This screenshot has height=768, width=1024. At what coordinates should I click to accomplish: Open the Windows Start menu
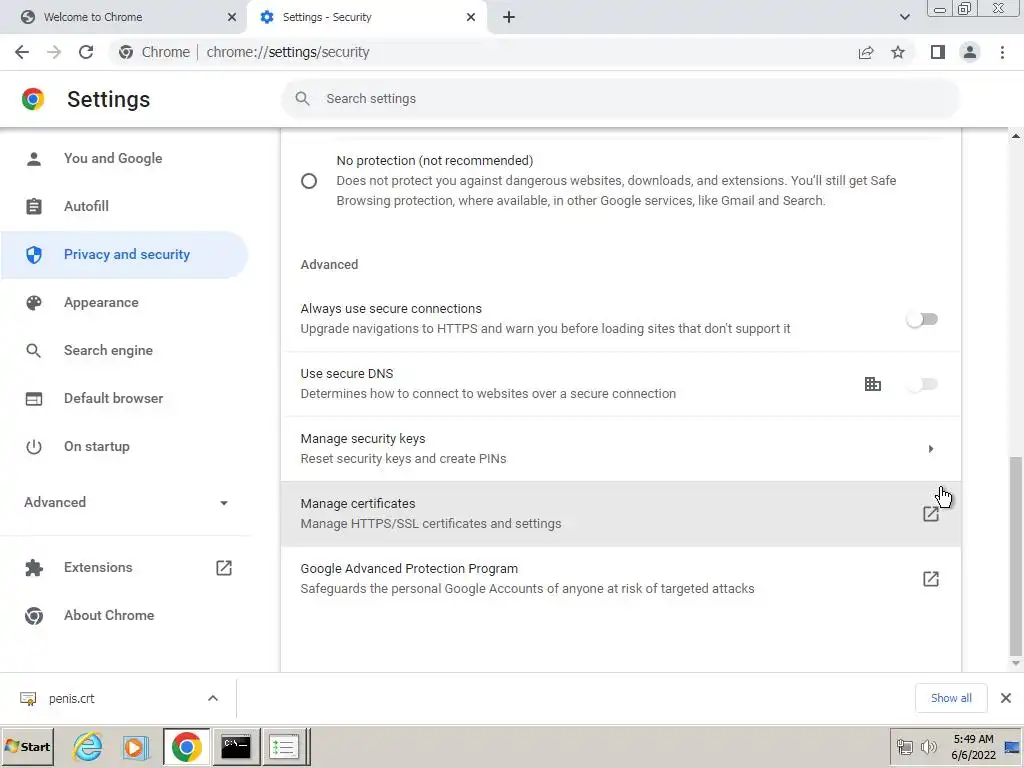(27, 746)
